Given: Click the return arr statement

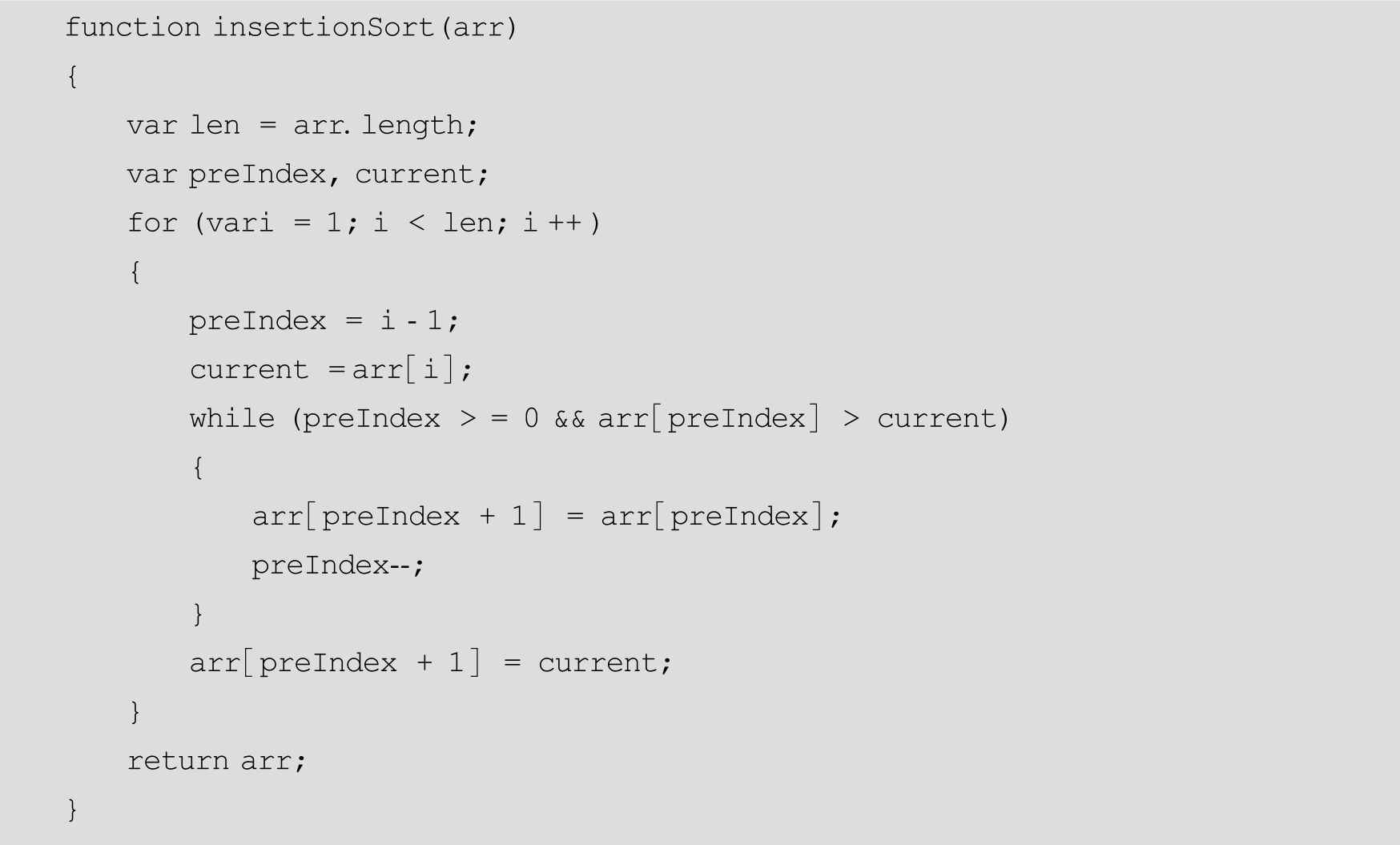Looking at the screenshot, I should [216, 761].
